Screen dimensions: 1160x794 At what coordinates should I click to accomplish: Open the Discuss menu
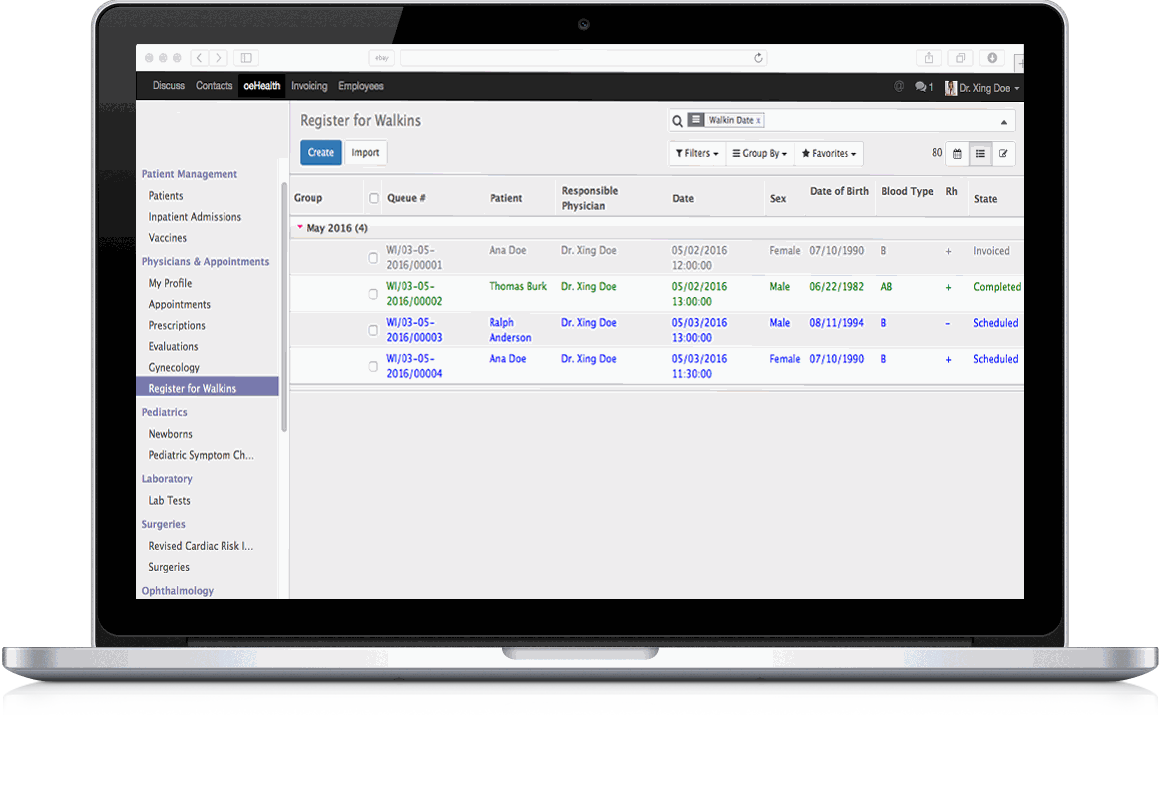coord(169,86)
